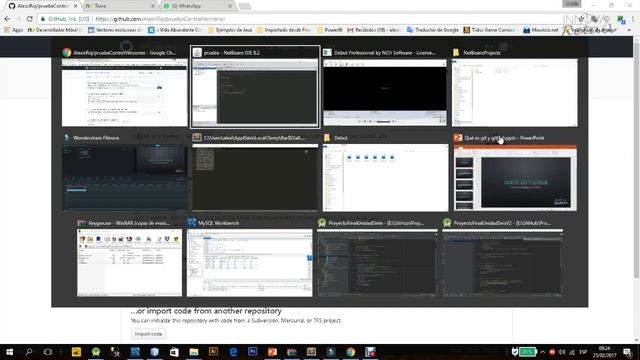
Task: Open taskbar clock and date
Action: [604, 352]
